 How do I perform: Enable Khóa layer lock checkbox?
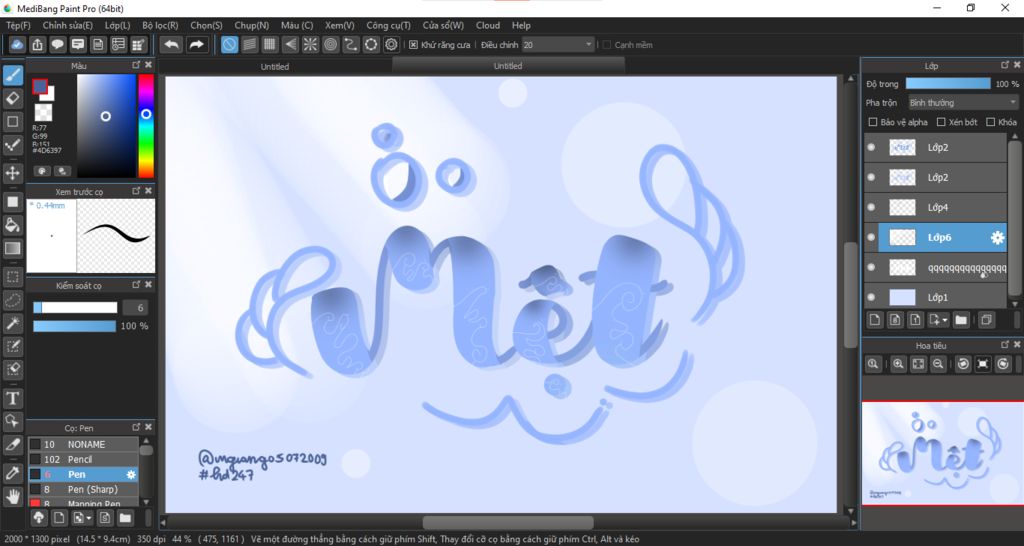[991, 122]
